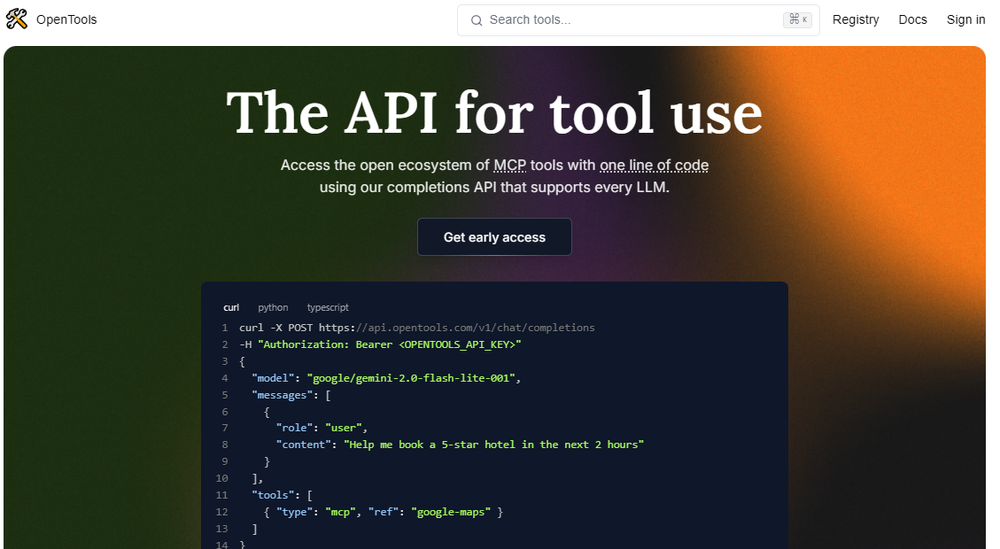Focus the Search tools input field
The width and height of the screenshot is (1000, 549).
pyautogui.click(x=638, y=20)
